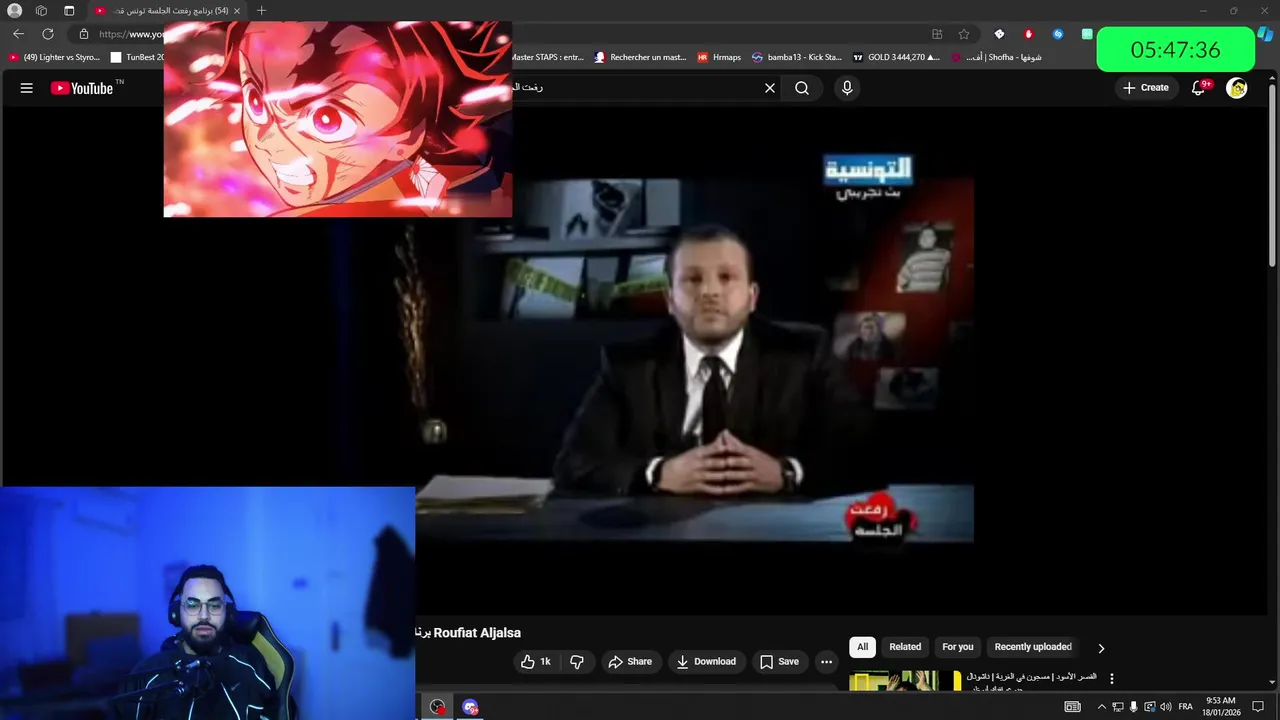Share the Roufiat Aljalsa video
1280x720 pixels.
(x=630, y=662)
